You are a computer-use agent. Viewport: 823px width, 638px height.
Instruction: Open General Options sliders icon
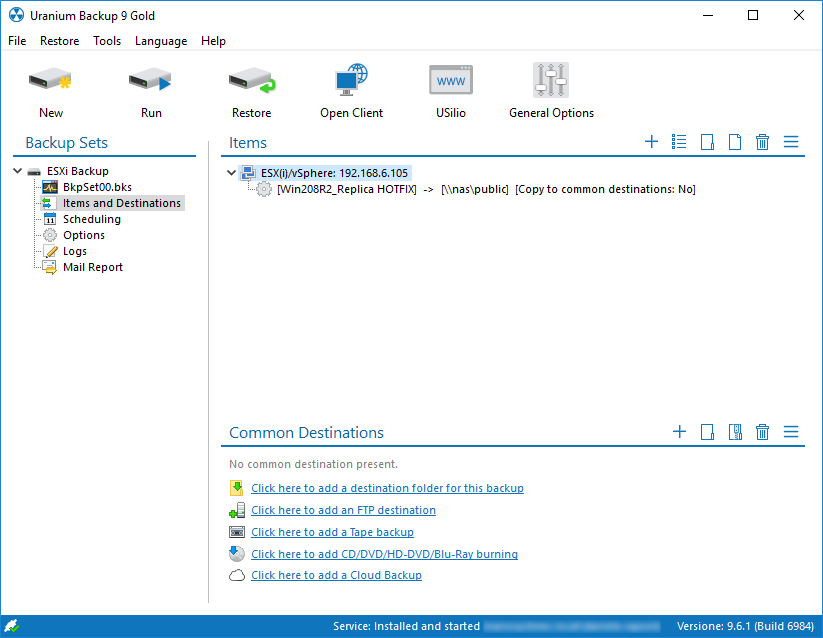pos(551,80)
